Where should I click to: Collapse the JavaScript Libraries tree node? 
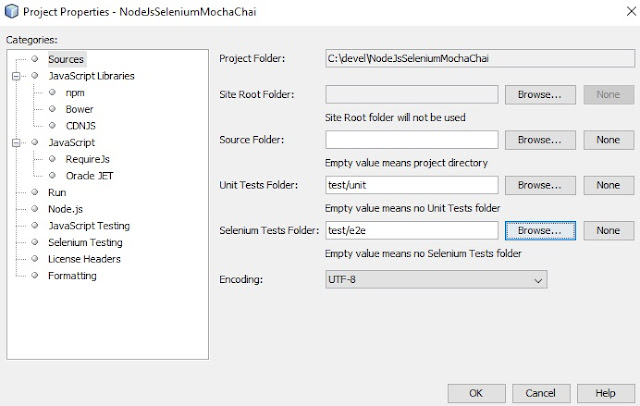pos(15,76)
